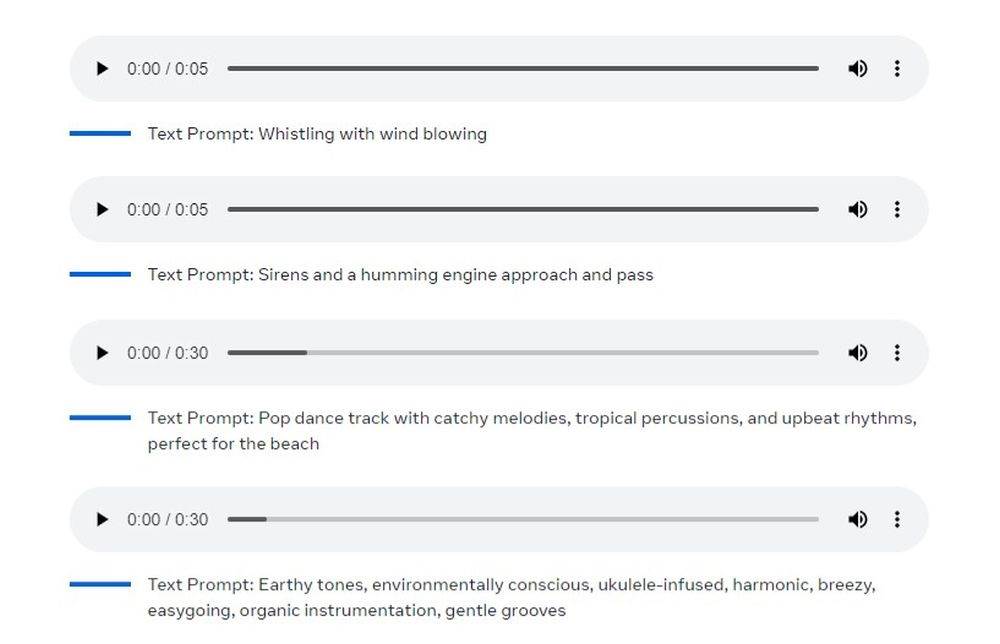This screenshot has height=644, width=1000.
Task: Open three-dot menu for pop dance player
Action: coord(897,353)
